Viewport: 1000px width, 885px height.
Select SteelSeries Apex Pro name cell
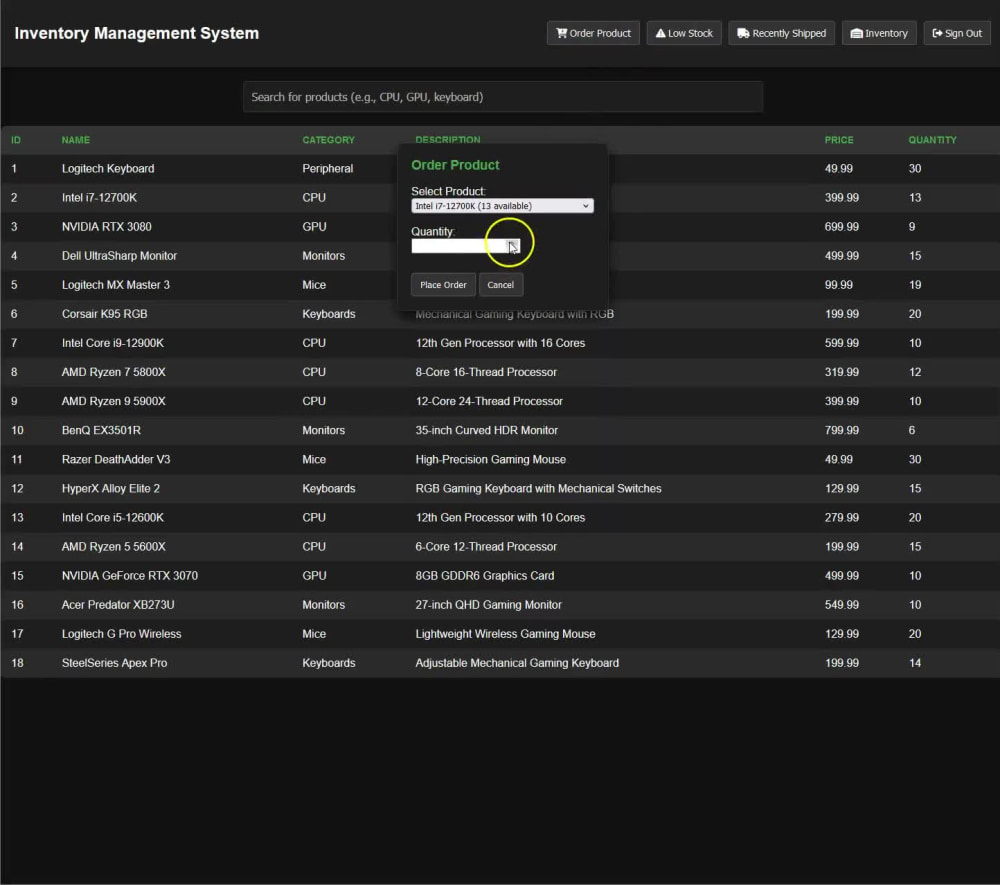[114, 663]
